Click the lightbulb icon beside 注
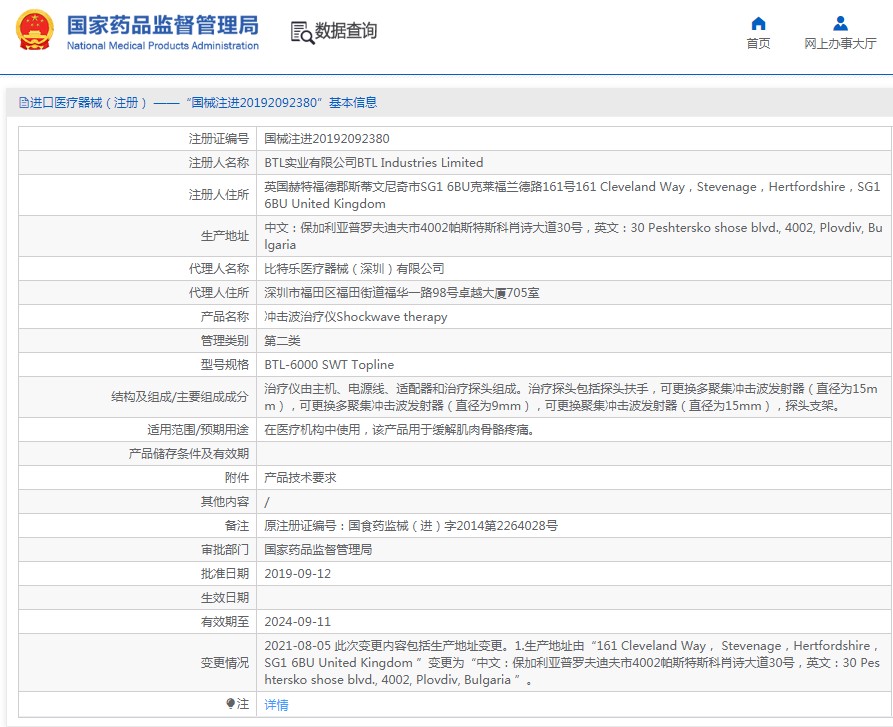 [x=231, y=704]
